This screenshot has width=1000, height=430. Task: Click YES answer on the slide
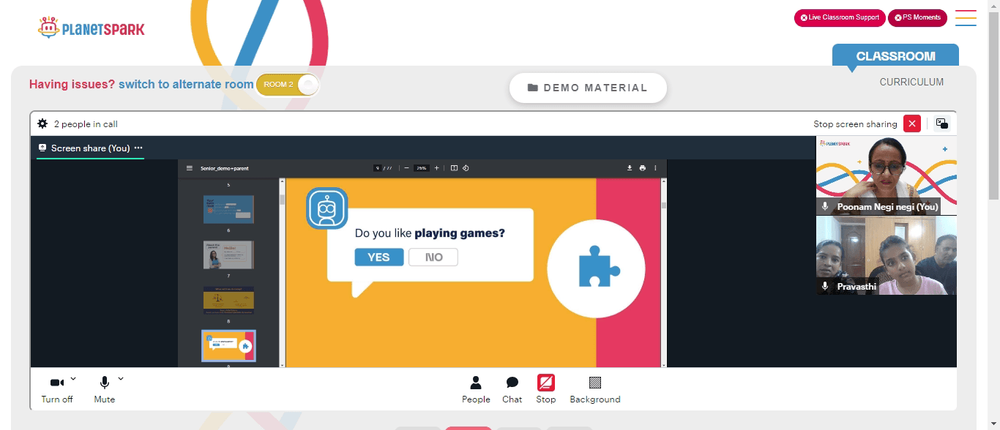379,257
